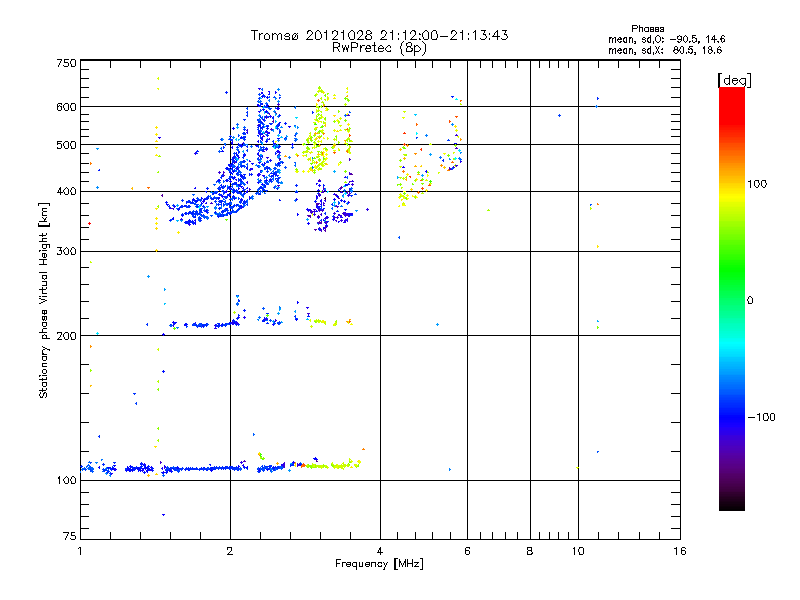This screenshot has height=600, width=800.
Task: Click x-axis tick label '10'
Action: [578, 551]
